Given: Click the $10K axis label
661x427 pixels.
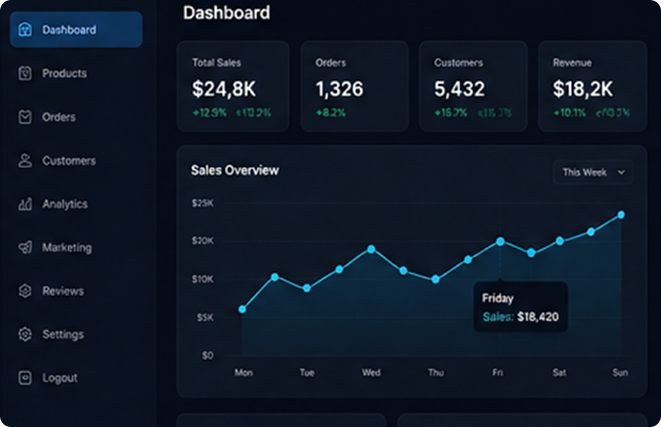Looking at the screenshot, I should pyautogui.click(x=203, y=279).
